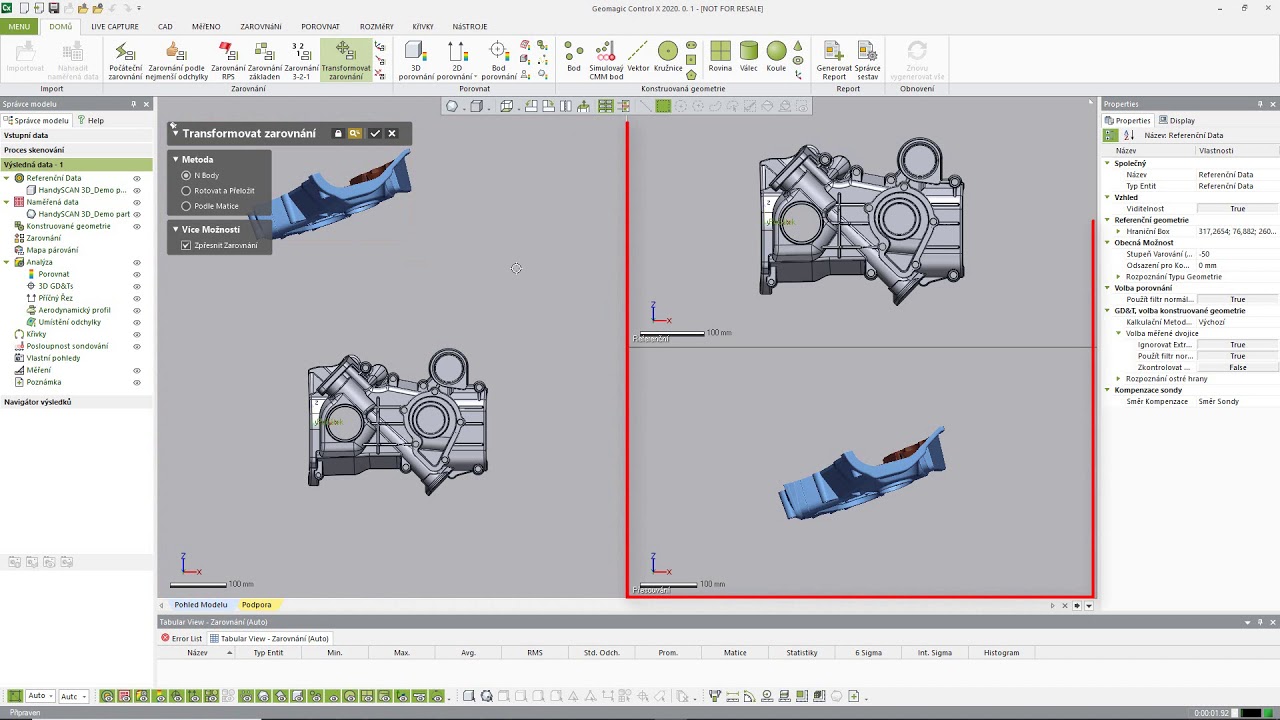The width and height of the screenshot is (1280, 720).
Task: Click the Kružnice circle tool
Action: click(668, 57)
